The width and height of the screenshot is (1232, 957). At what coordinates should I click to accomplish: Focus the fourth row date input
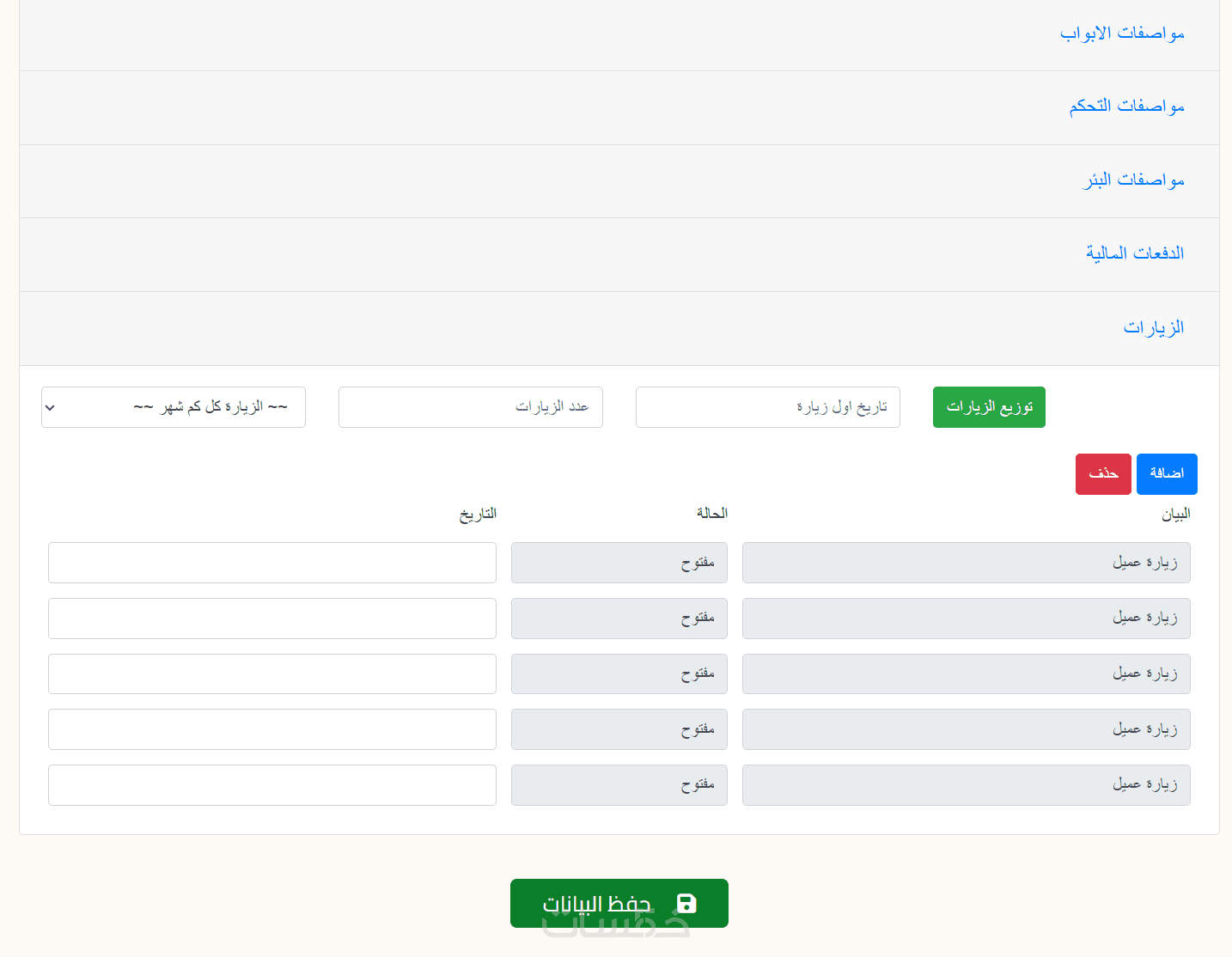(x=272, y=729)
